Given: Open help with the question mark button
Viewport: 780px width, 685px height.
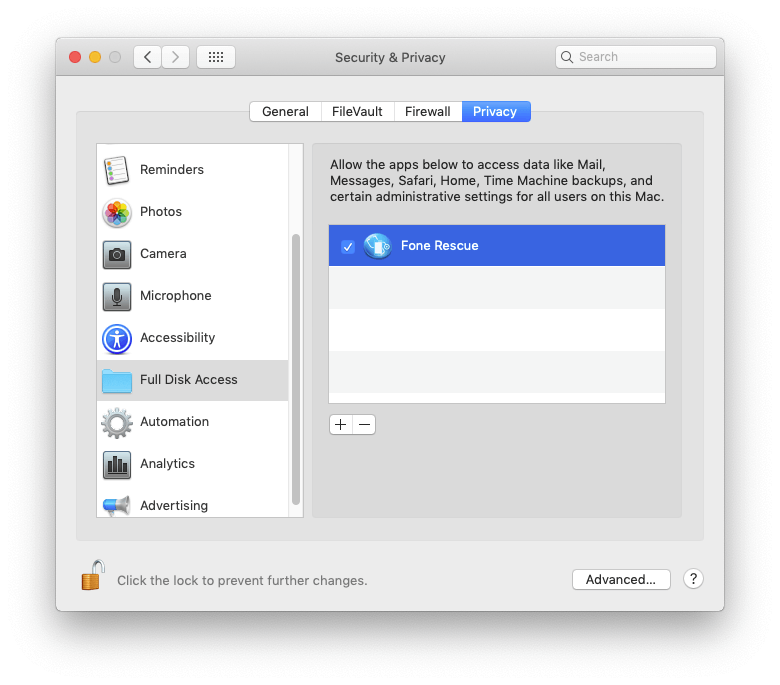Looking at the screenshot, I should pos(693,579).
